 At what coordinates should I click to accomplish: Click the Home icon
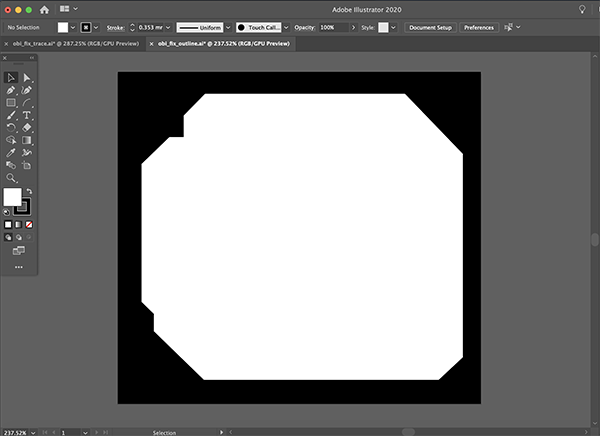(x=44, y=10)
